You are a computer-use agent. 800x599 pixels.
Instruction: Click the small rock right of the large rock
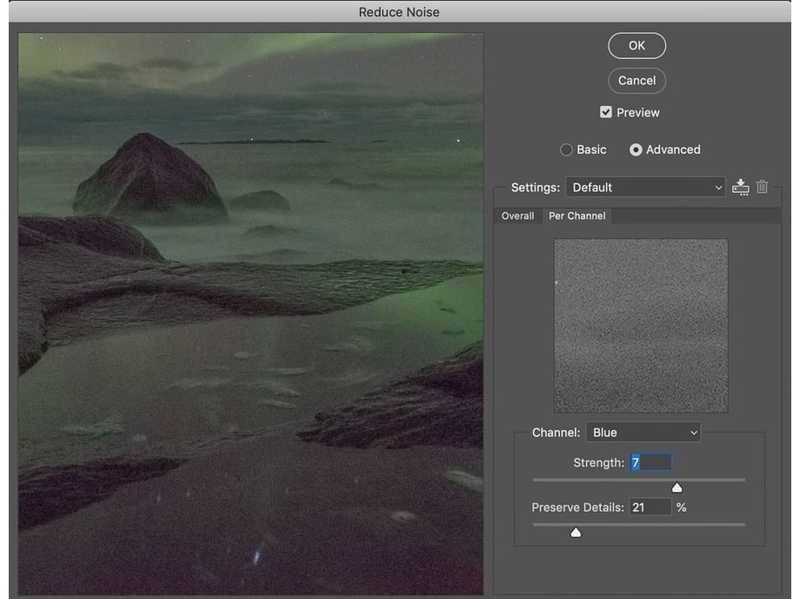coord(259,200)
